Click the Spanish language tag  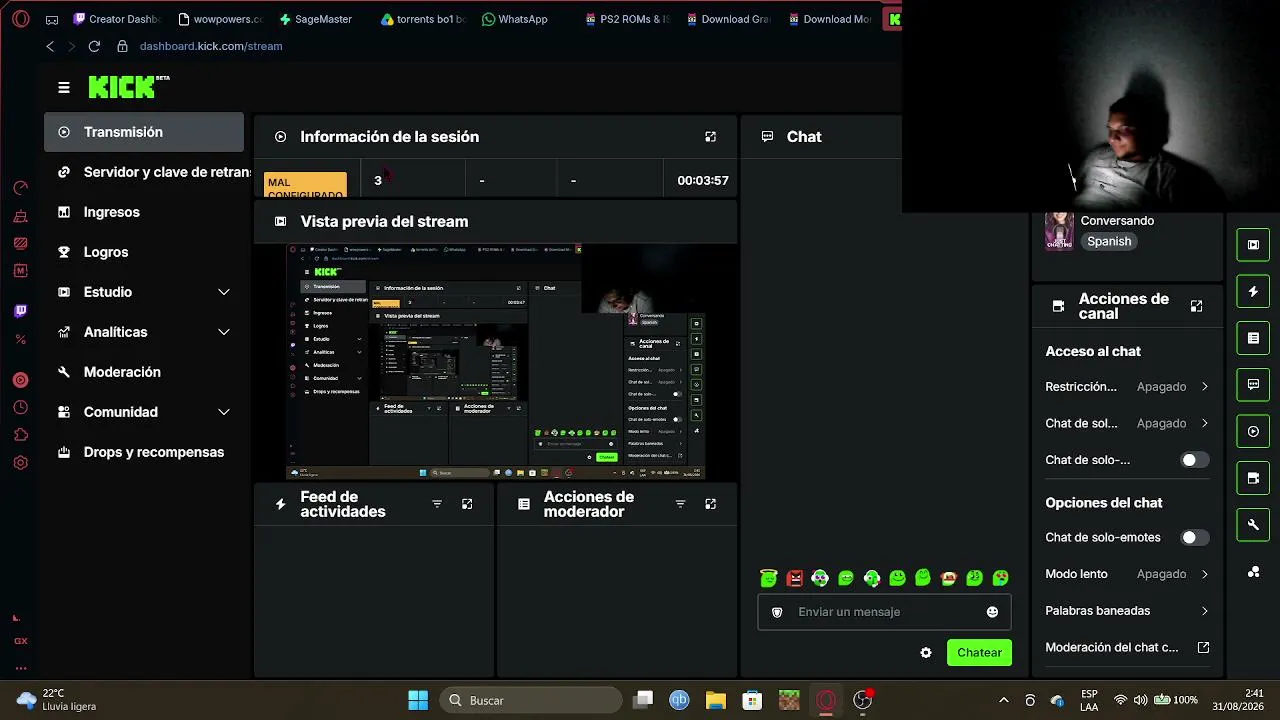click(x=1109, y=242)
